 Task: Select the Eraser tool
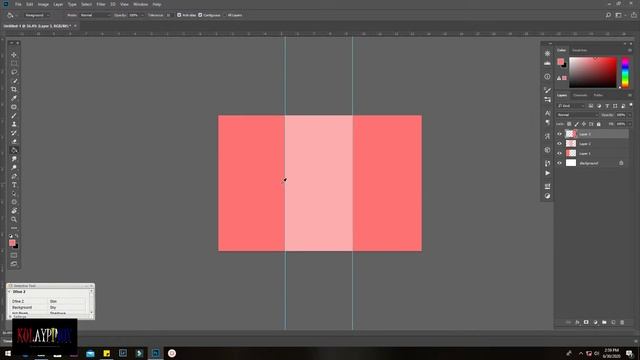coord(14,142)
